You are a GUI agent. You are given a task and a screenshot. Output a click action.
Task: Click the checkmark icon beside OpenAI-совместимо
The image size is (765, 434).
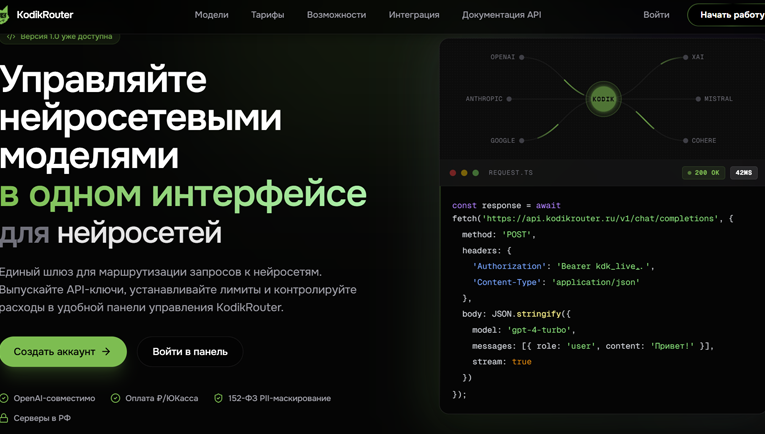point(4,398)
